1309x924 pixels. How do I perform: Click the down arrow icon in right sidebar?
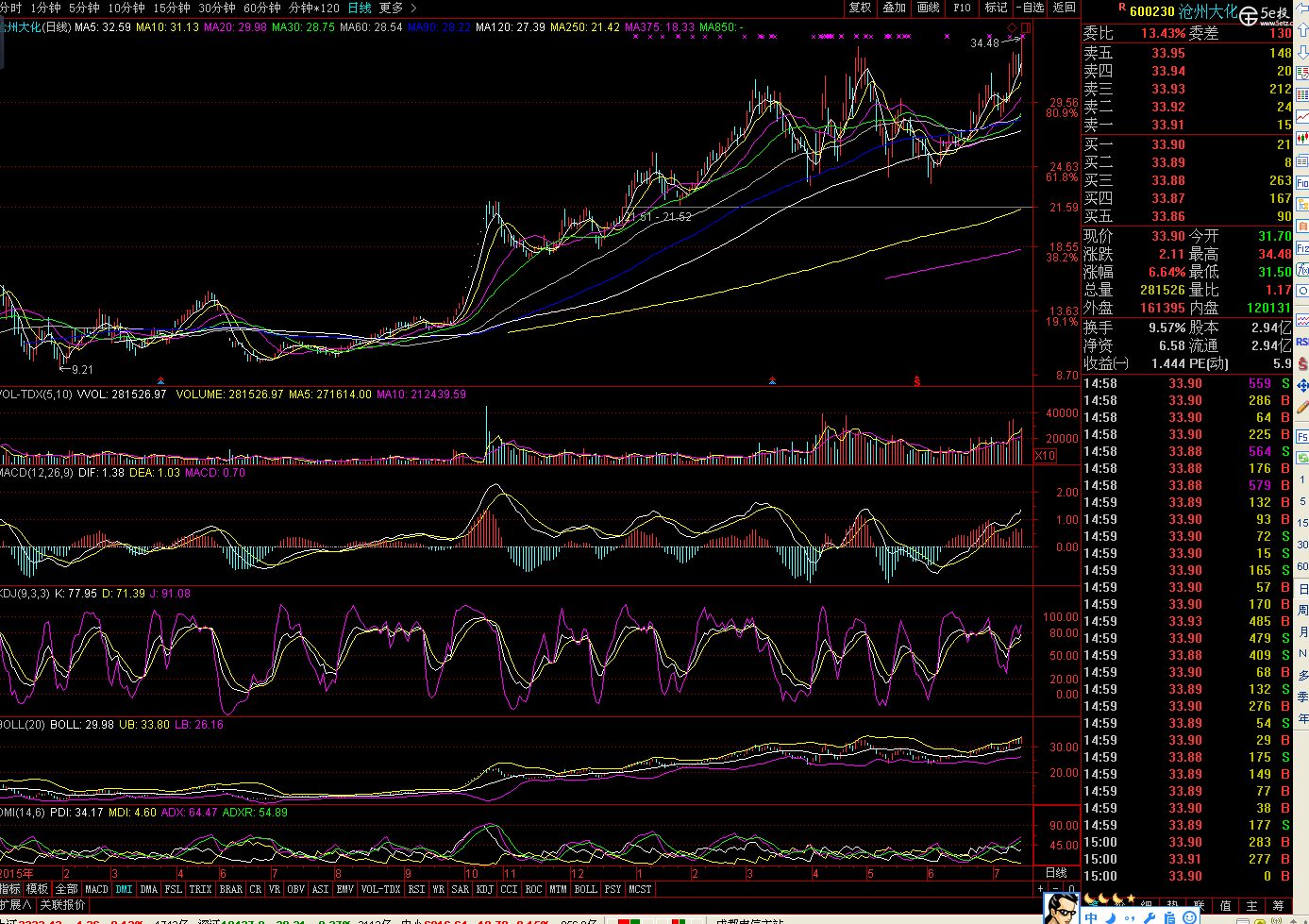click(x=1302, y=53)
